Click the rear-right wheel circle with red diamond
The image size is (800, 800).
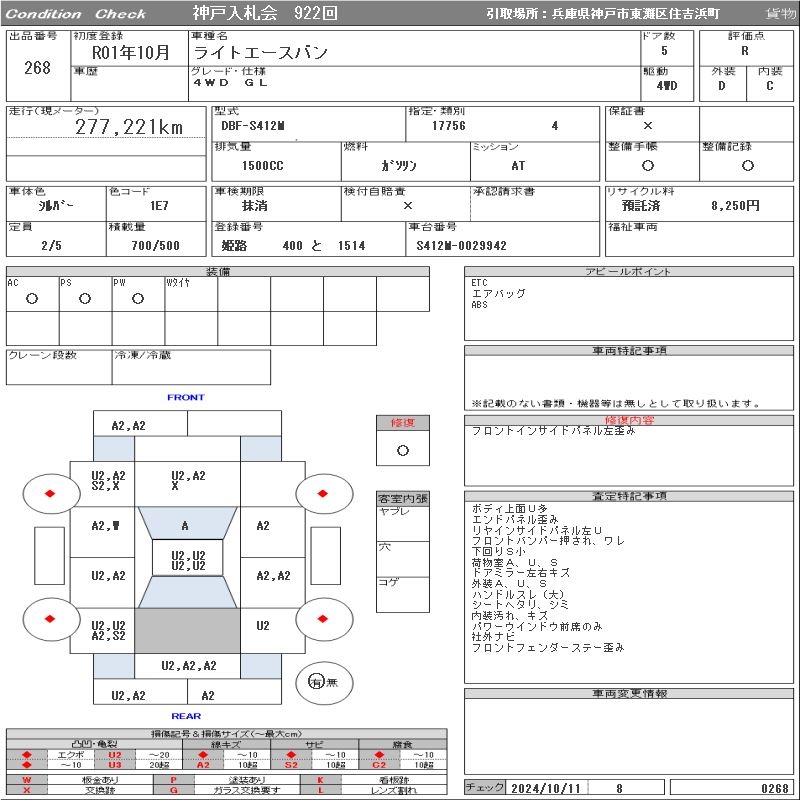pos(325,619)
